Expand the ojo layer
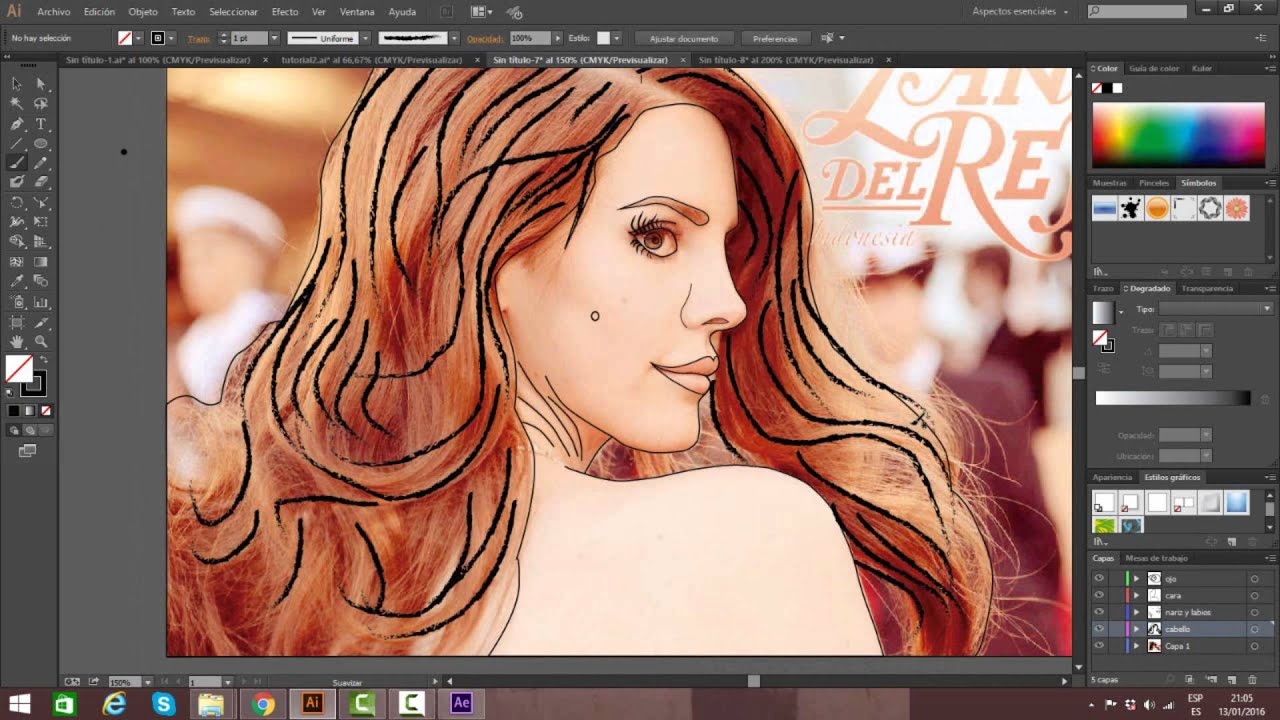The width and height of the screenshot is (1280, 720). point(1136,579)
